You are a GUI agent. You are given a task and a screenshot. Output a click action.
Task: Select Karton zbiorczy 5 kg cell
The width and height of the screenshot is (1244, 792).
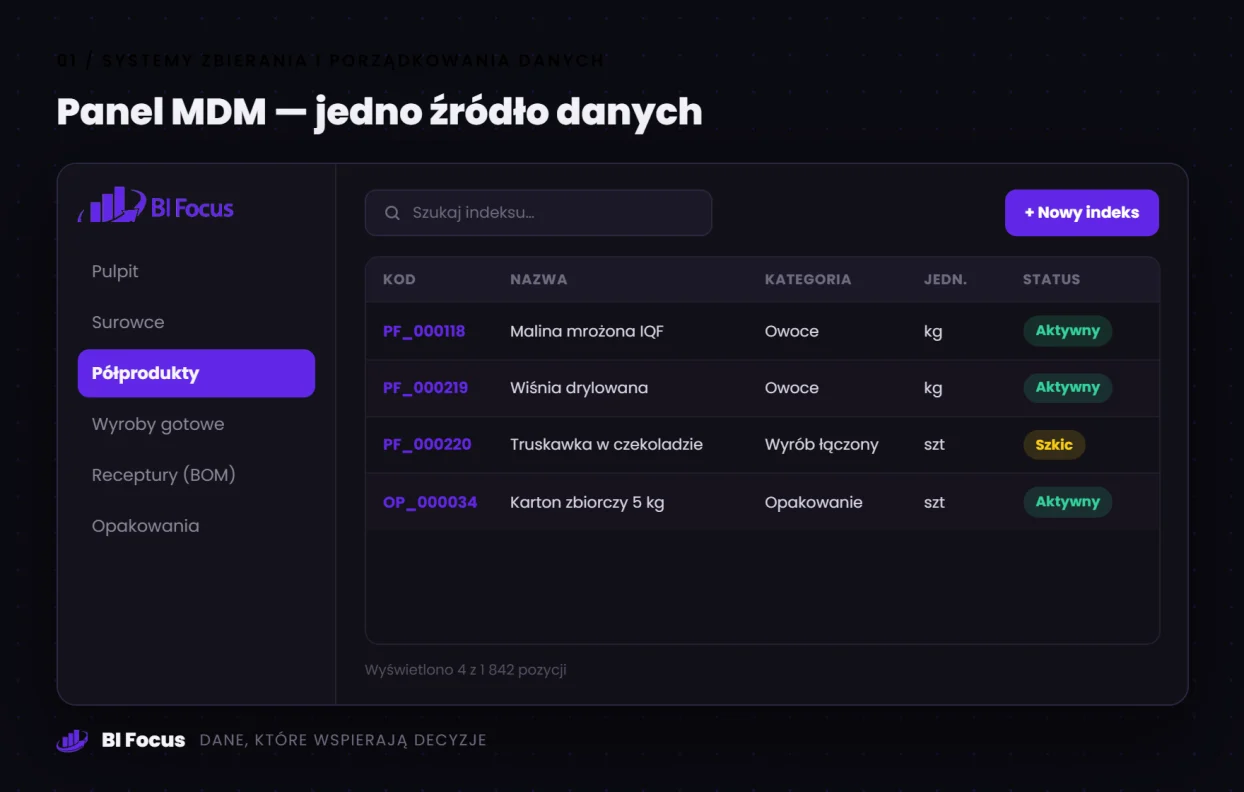[587, 502]
